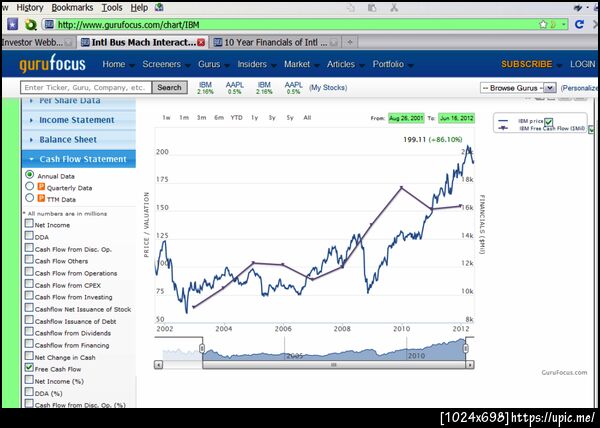Click the orange premium icon beside Quarterly Data
This screenshot has height=428, width=600.
tap(41, 187)
